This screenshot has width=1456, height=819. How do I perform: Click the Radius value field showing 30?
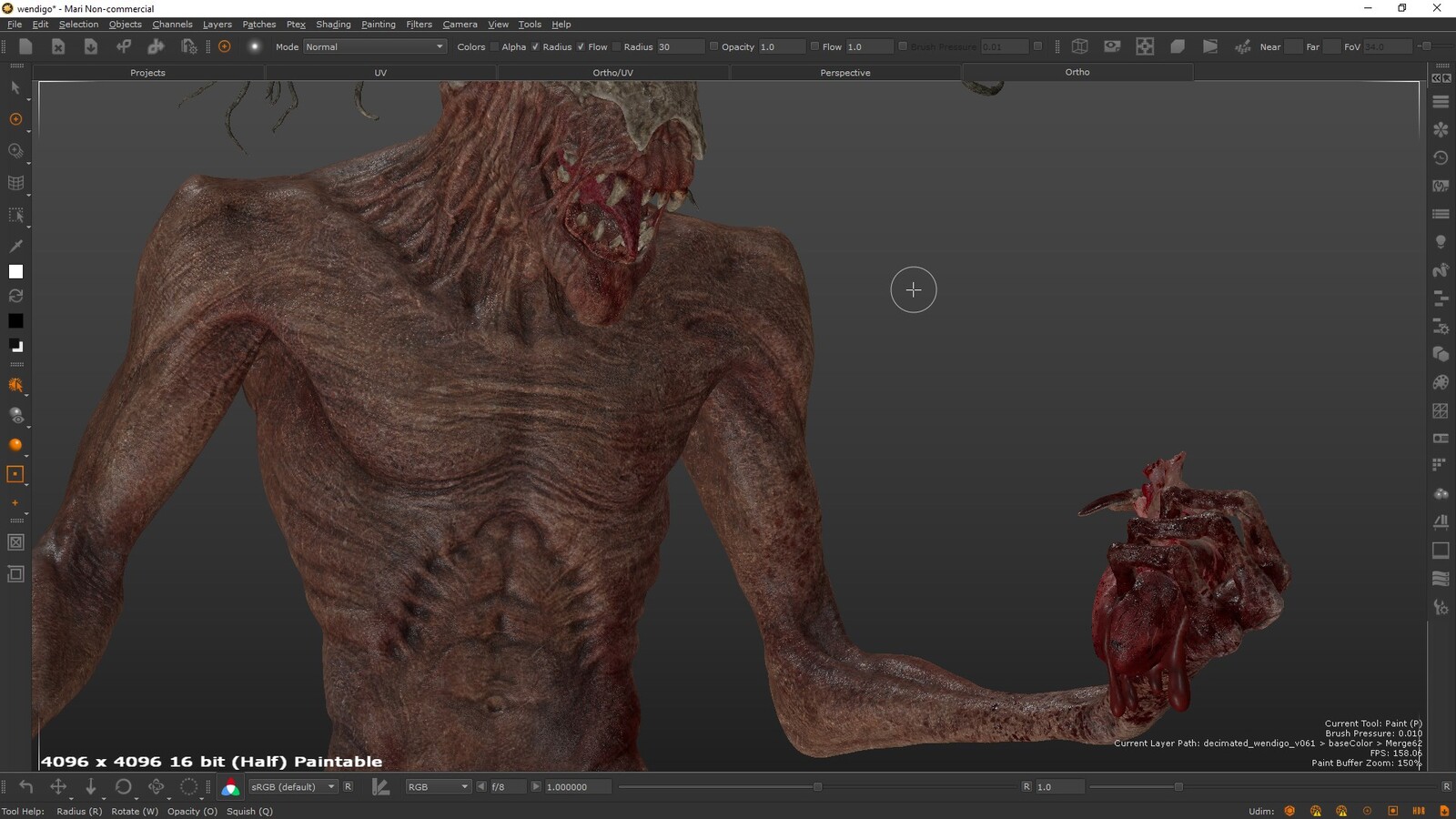click(681, 46)
